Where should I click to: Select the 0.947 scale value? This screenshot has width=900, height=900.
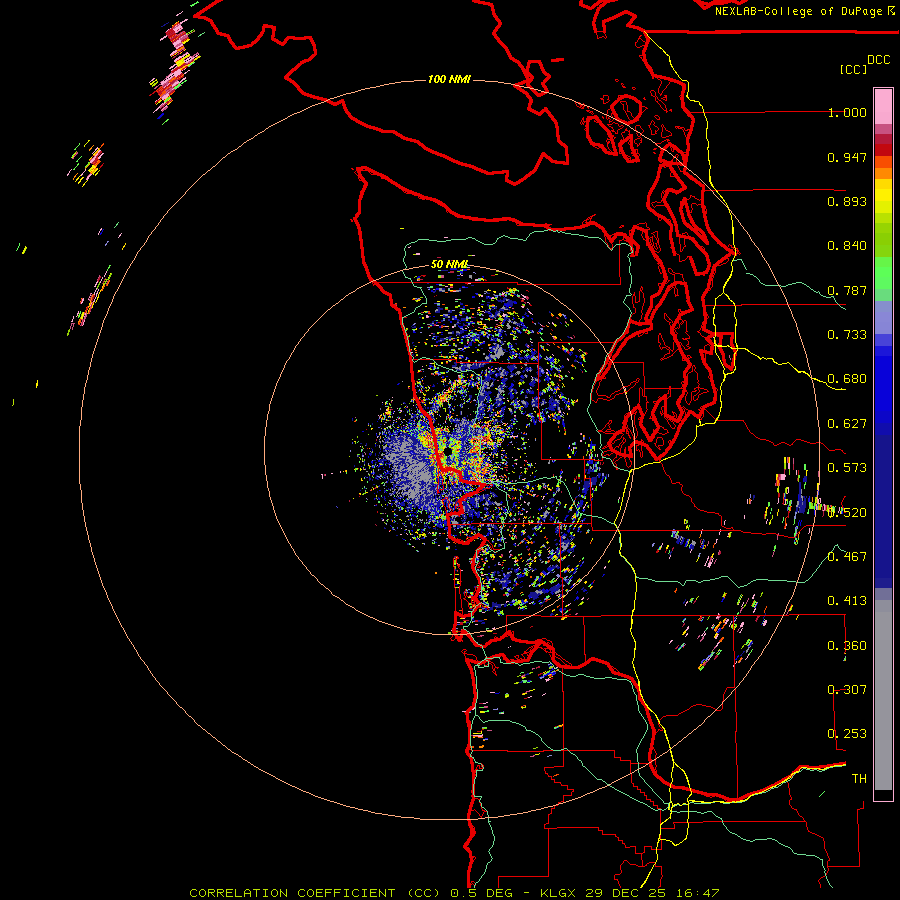click(x=847, y=157)
